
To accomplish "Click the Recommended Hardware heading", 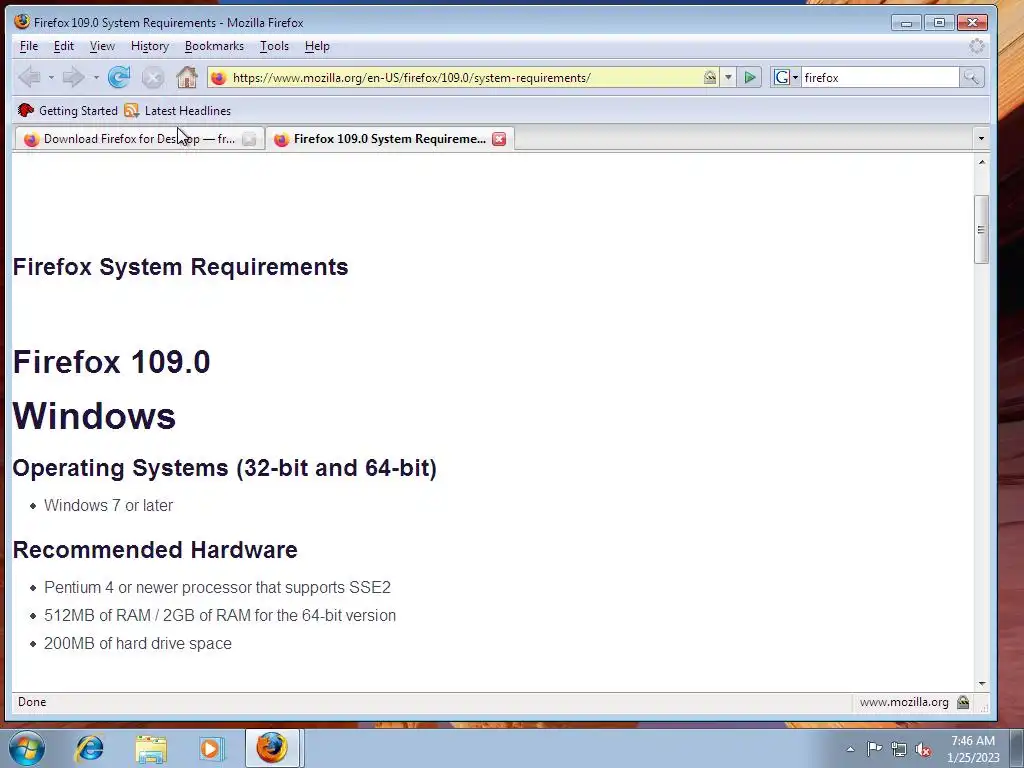I will tap(155, 550).
